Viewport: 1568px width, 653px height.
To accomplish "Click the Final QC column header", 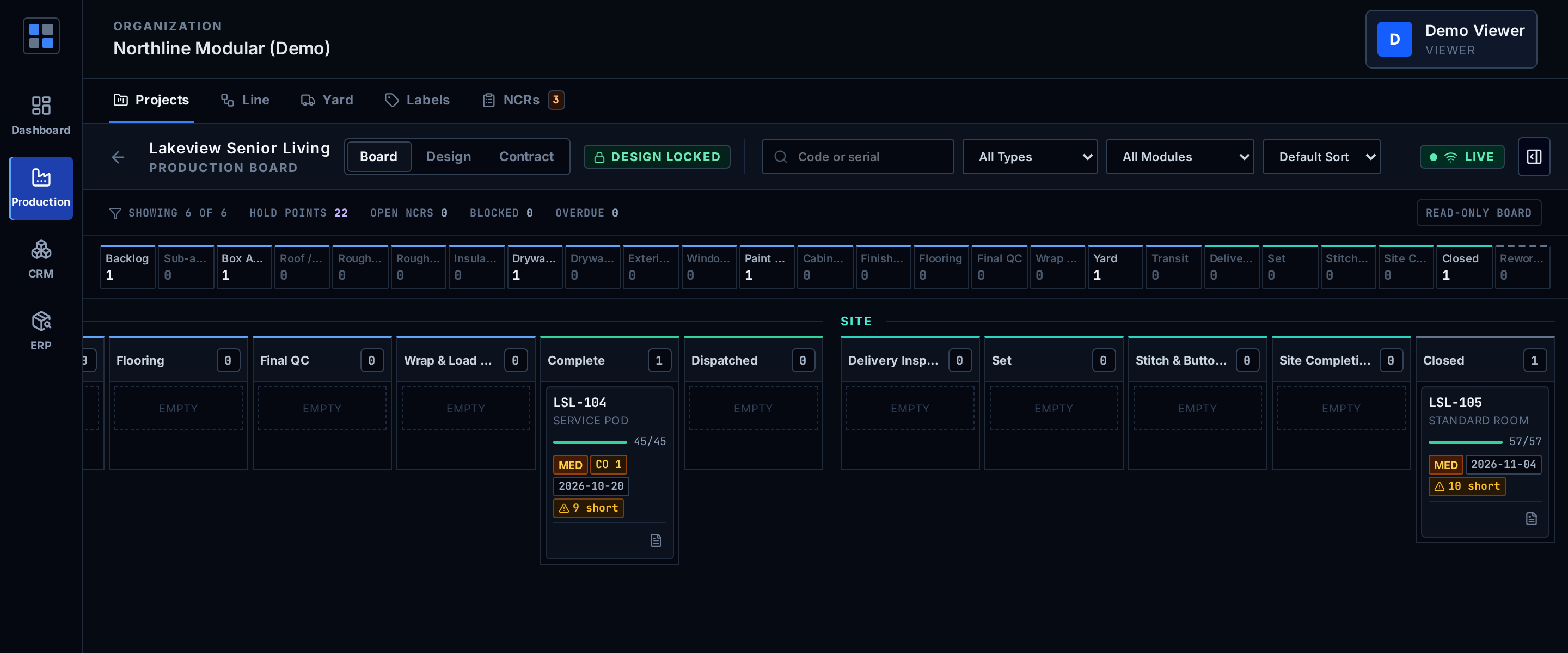I will click(322, 360).
